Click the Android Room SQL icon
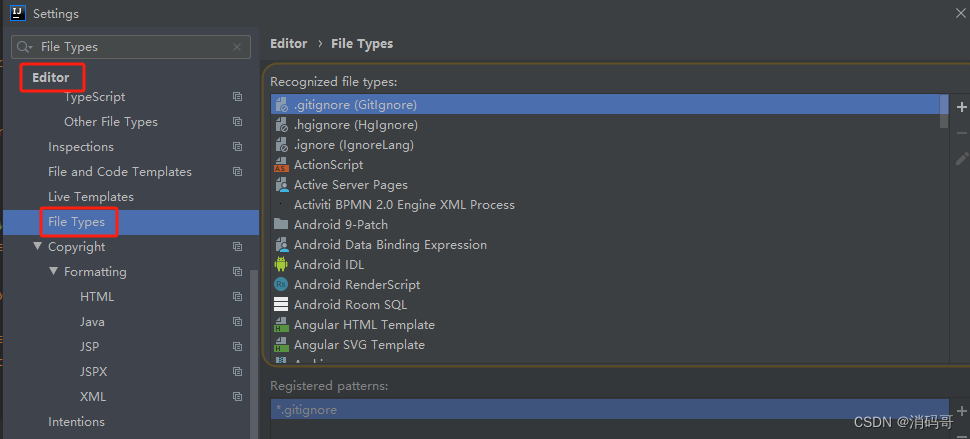Image resolution: width=970 pixels, height=439 pixels. [x=281, y=305]
